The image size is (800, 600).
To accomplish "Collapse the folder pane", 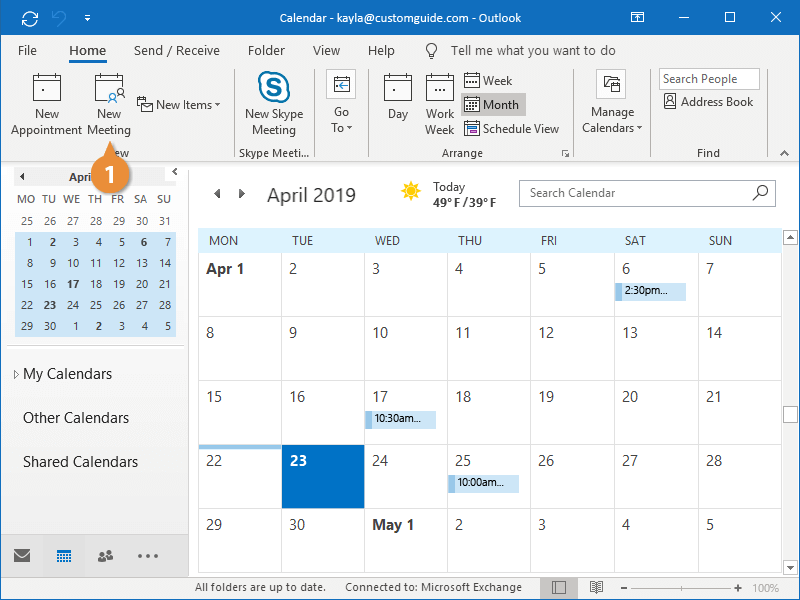I will pyautogui.click(x=174, y=172).
